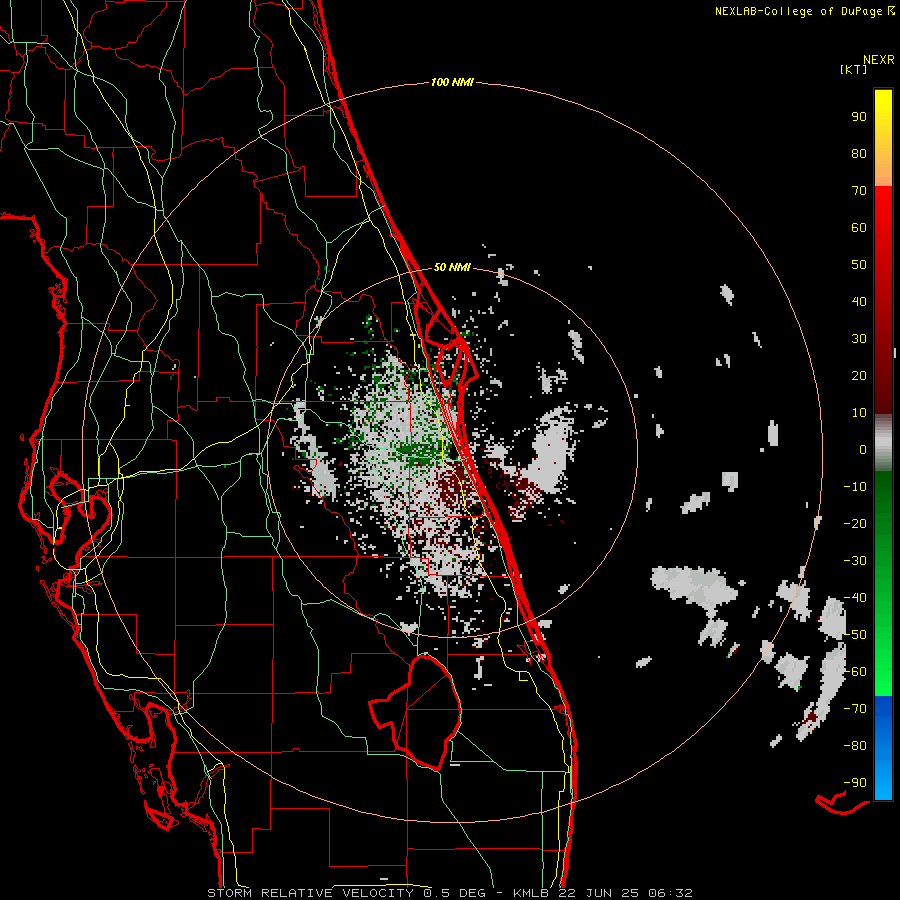Click the -70 scale label
The height and width of the screenshot is (900, 900).
[x=855, y=709]
